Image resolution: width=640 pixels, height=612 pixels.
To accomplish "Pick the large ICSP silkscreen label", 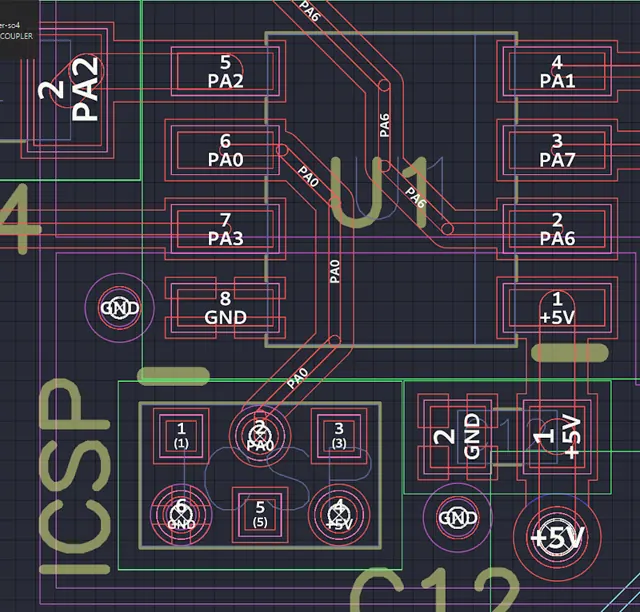I will pos(75,476).
